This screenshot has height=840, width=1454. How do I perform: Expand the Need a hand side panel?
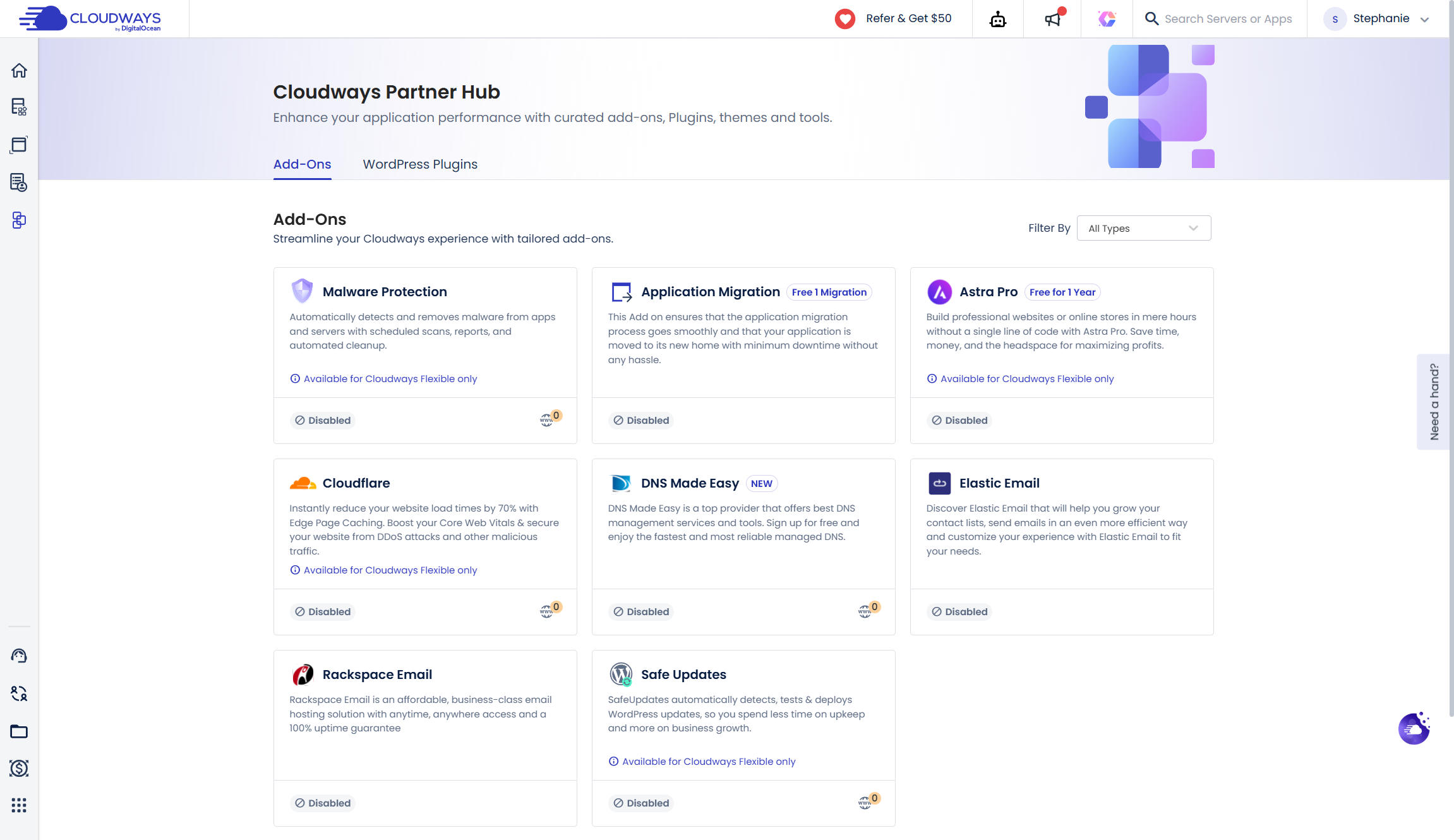coord(1435,402)
